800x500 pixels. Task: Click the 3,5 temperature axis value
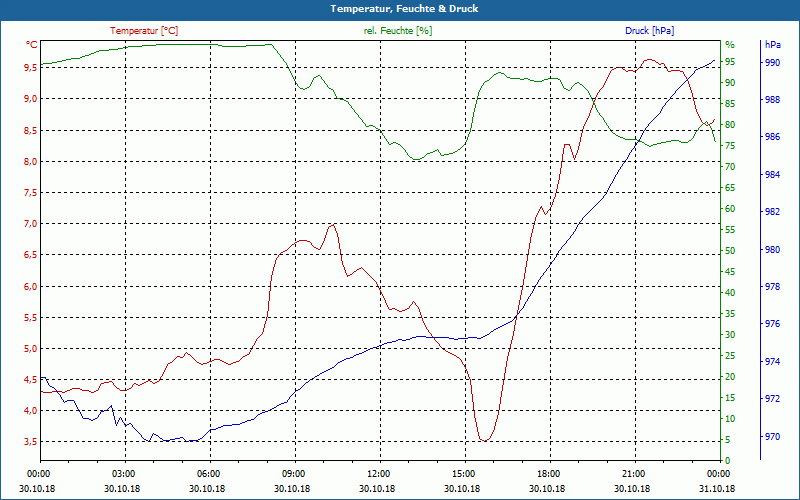[x=30, y=442]
